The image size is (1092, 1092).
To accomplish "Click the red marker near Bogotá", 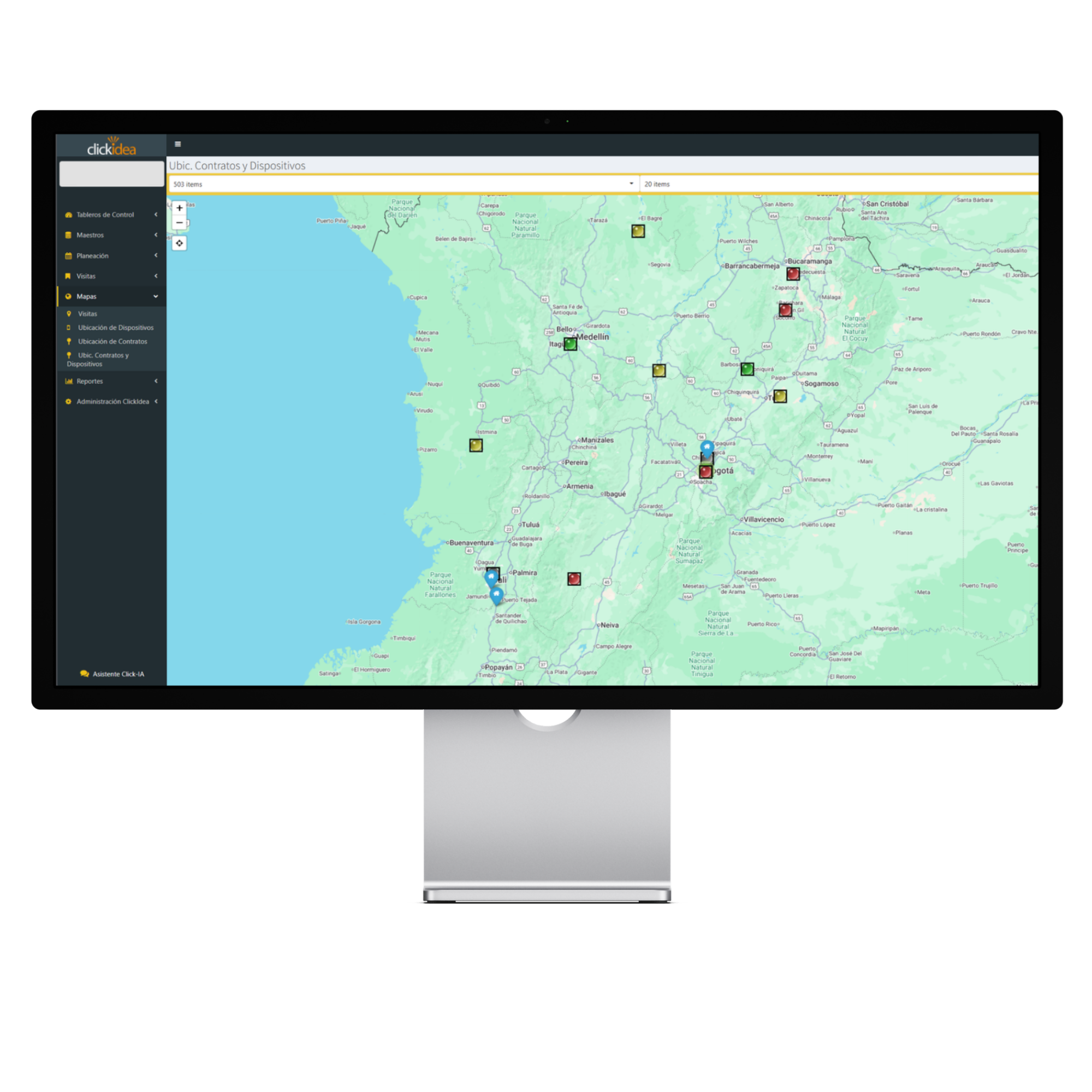I will [705, 471].
